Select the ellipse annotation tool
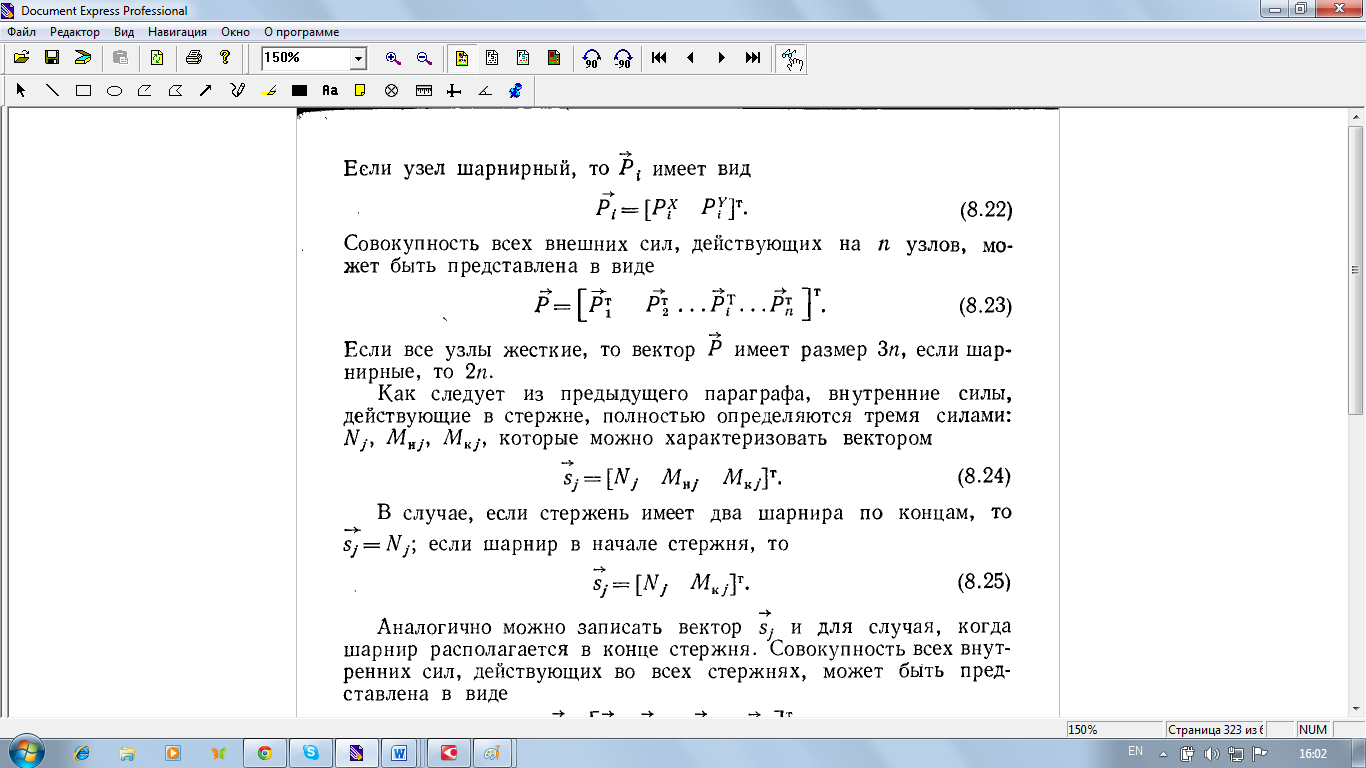Screen dimensions: 1366x768 114,90
